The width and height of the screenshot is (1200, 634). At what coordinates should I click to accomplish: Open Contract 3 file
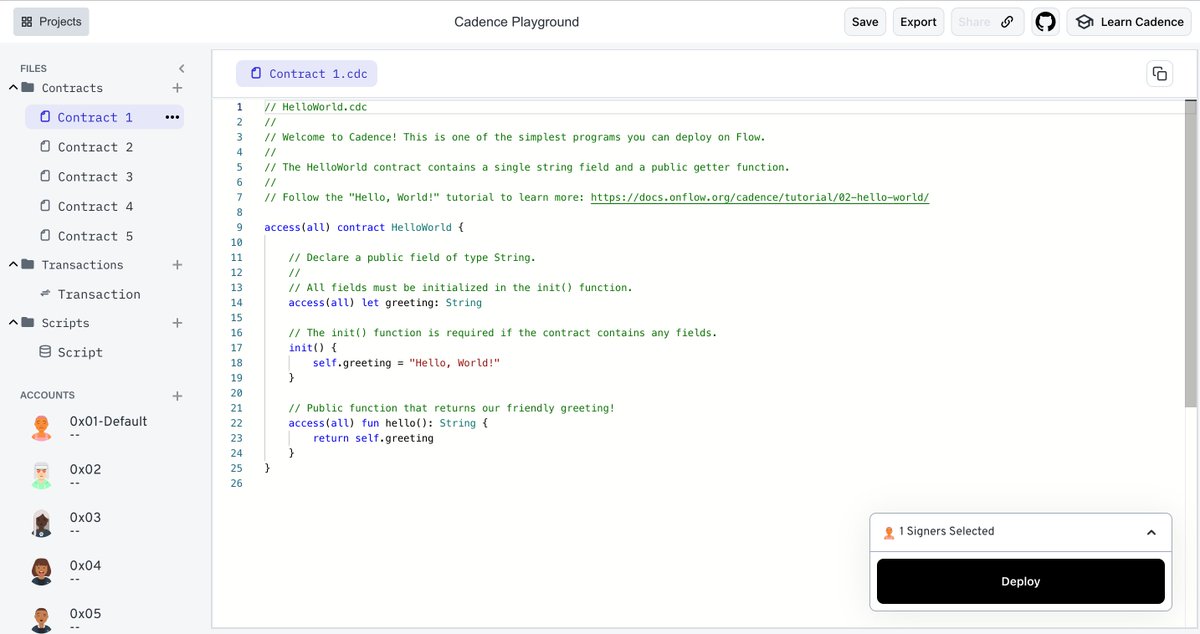95,177
